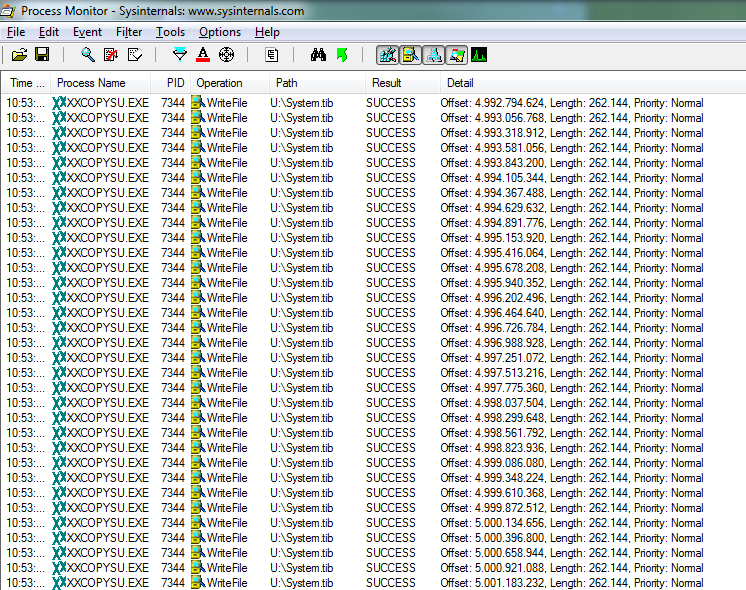
Task: Select row with Offset 4.998.037.504
Action: pyautogui.click(x=373, y=403)
